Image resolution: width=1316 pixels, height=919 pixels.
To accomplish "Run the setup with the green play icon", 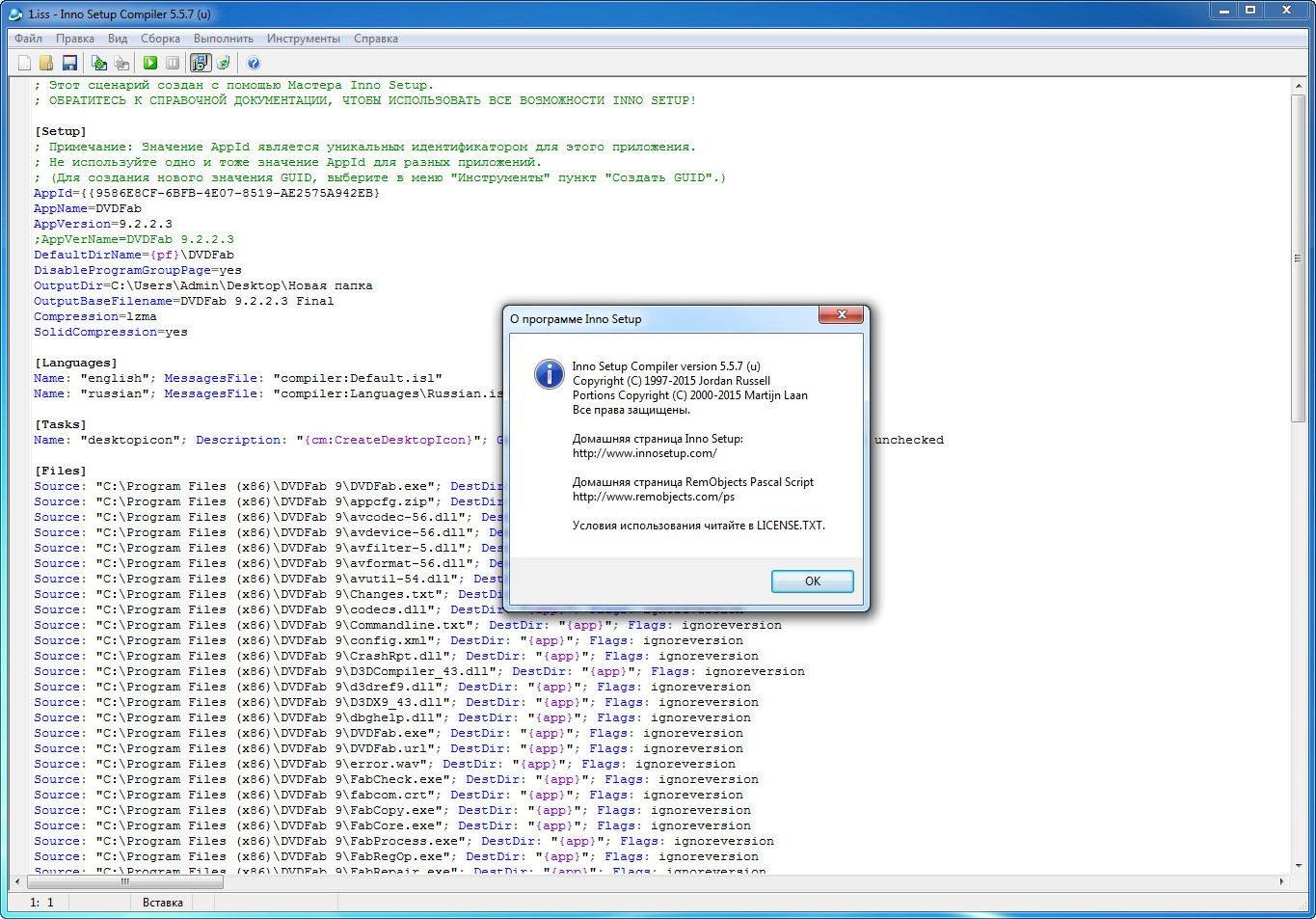I will coord(150,63).
